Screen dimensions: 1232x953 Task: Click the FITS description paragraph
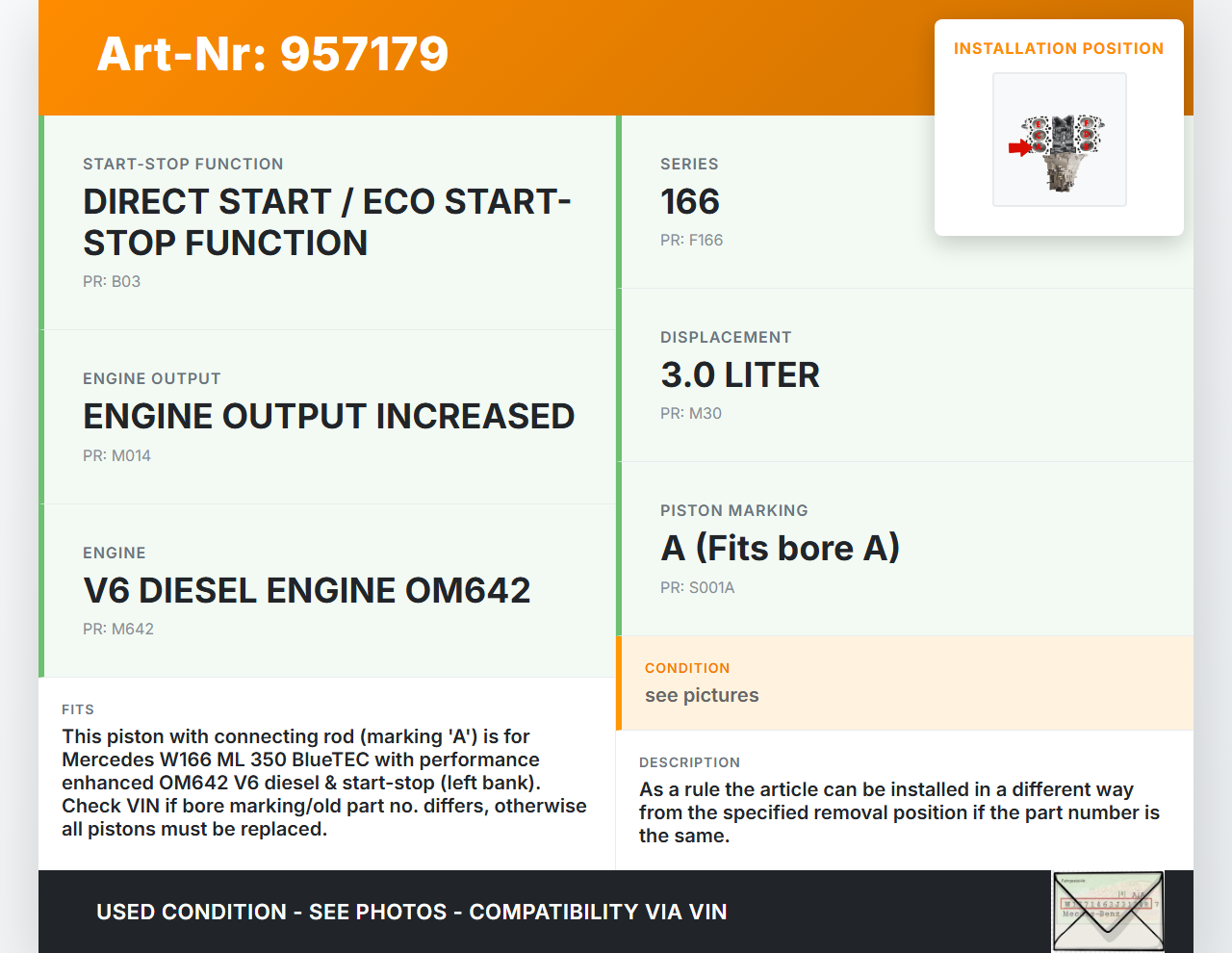tap(323, 783)
